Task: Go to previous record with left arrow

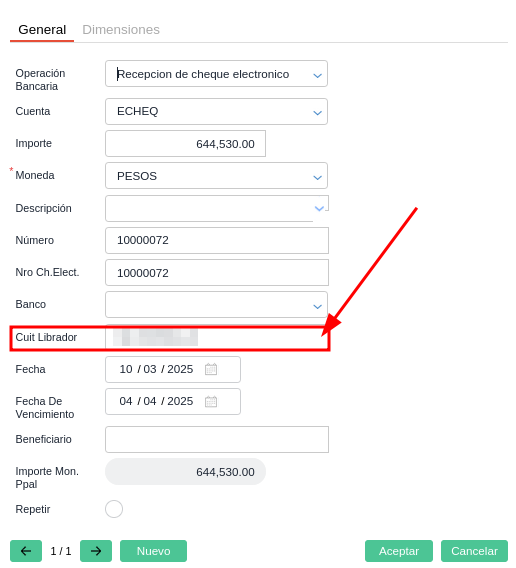Action: 26,551
